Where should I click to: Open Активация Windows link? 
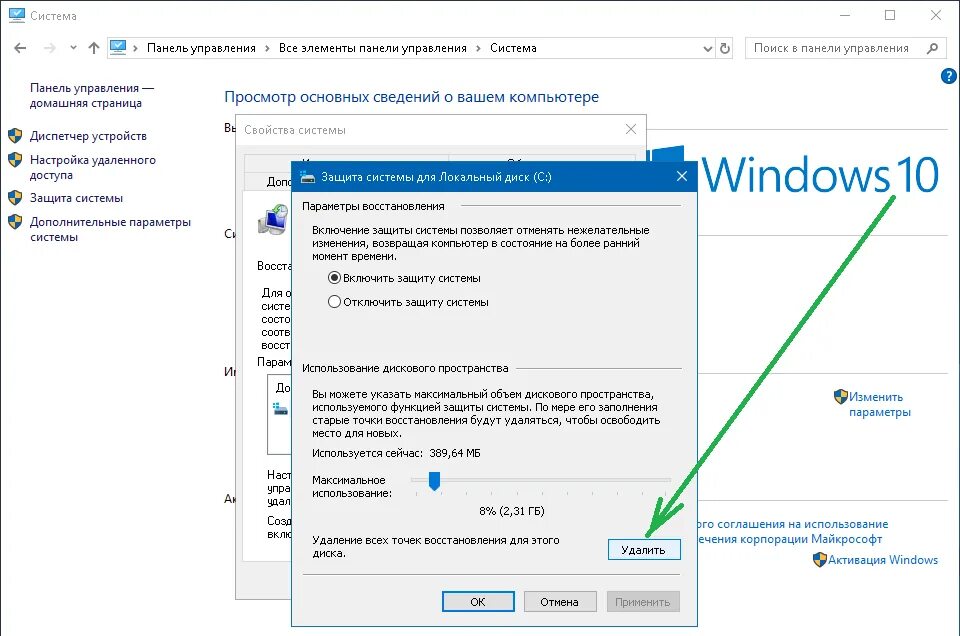click(883, 559)
